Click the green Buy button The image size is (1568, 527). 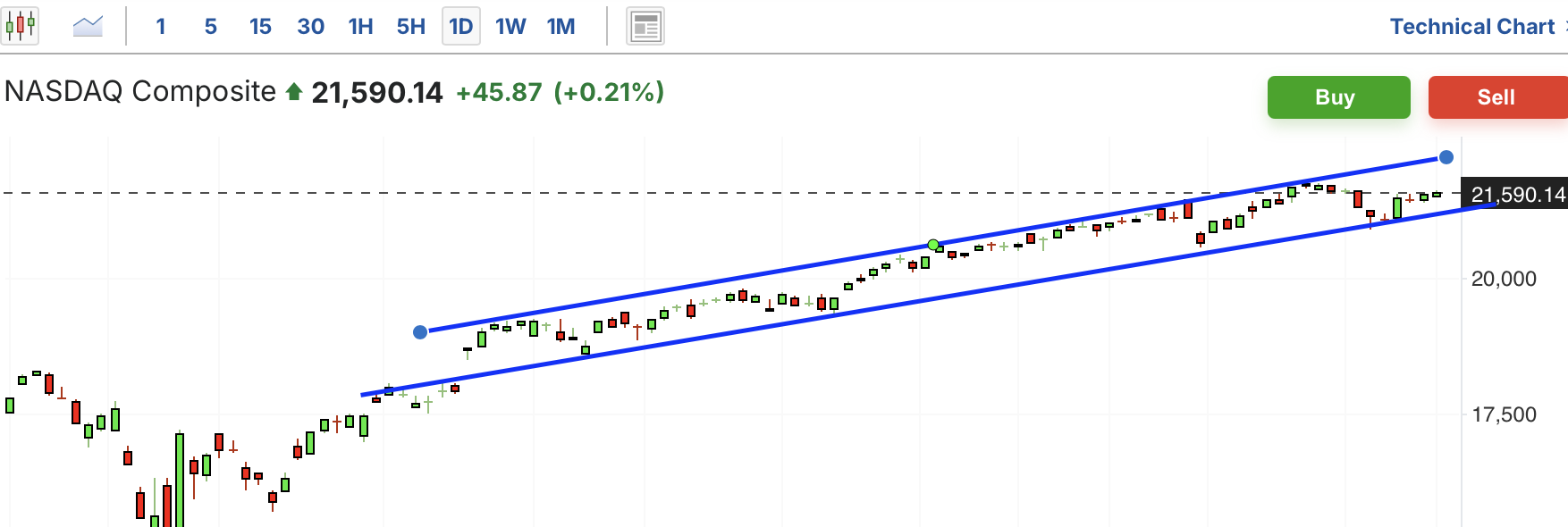[x=1338, y=97]
